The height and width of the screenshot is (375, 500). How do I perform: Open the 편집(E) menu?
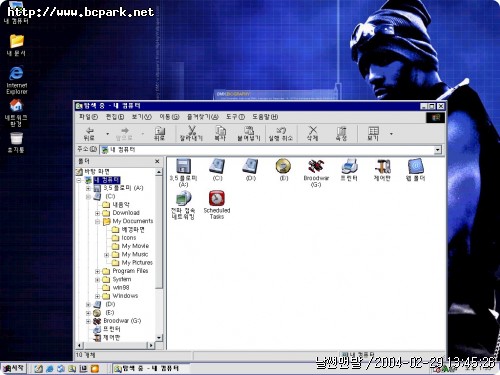tap(115, 117)
